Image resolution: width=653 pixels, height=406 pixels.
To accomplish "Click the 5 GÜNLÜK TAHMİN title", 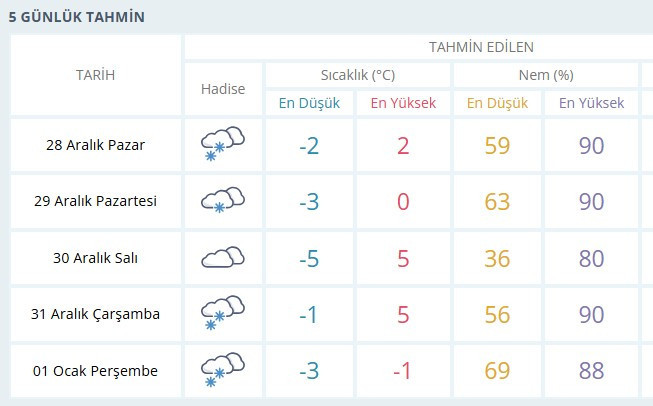I will tap(76, 17).
